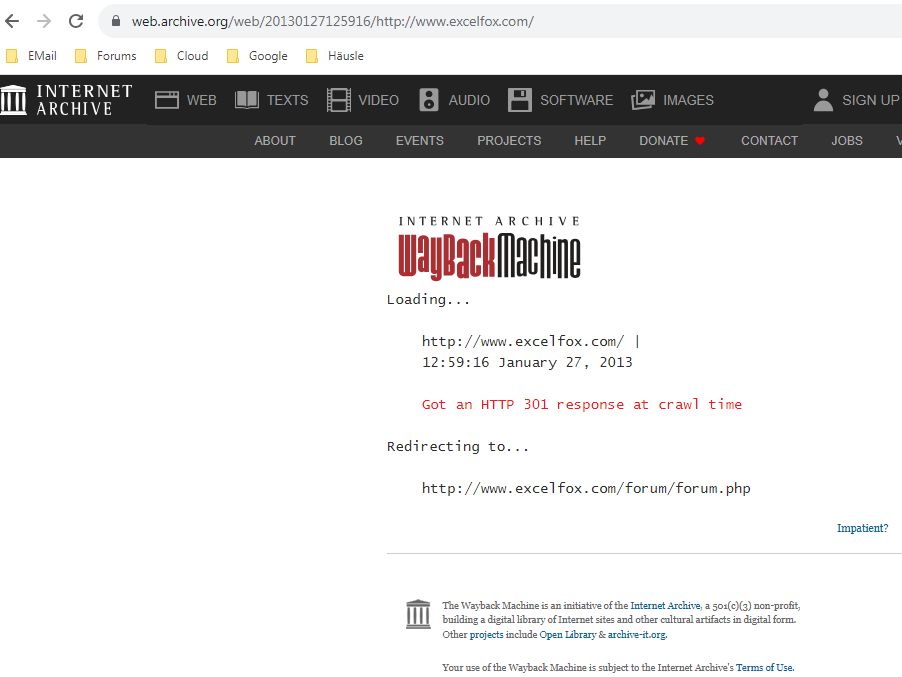The height and width of the screenshot is (677, 902).
Task: Click the Images picture icon
Action: pos(643,100)
